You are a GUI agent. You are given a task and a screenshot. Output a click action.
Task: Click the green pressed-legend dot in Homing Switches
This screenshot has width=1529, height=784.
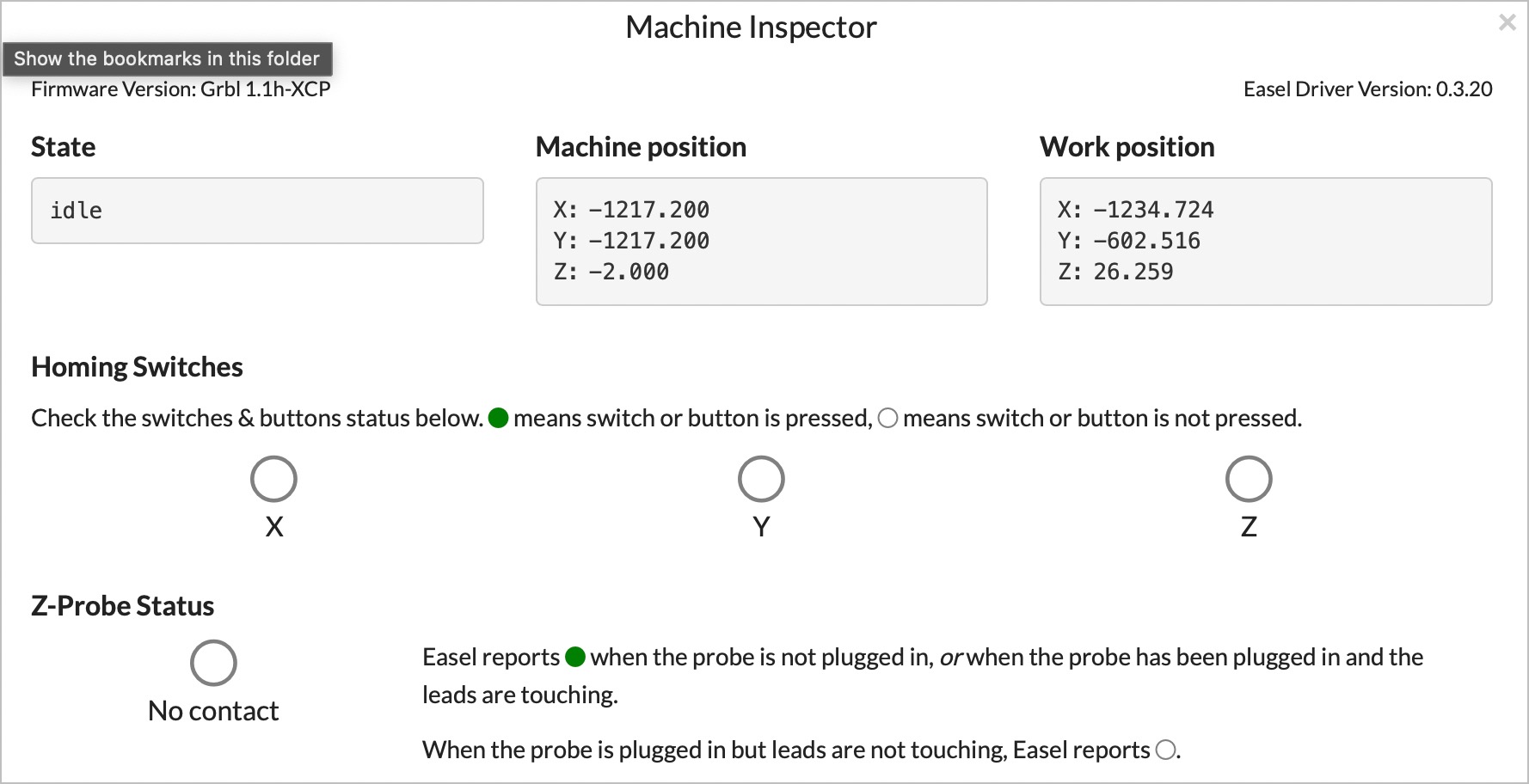coord(499,418)
